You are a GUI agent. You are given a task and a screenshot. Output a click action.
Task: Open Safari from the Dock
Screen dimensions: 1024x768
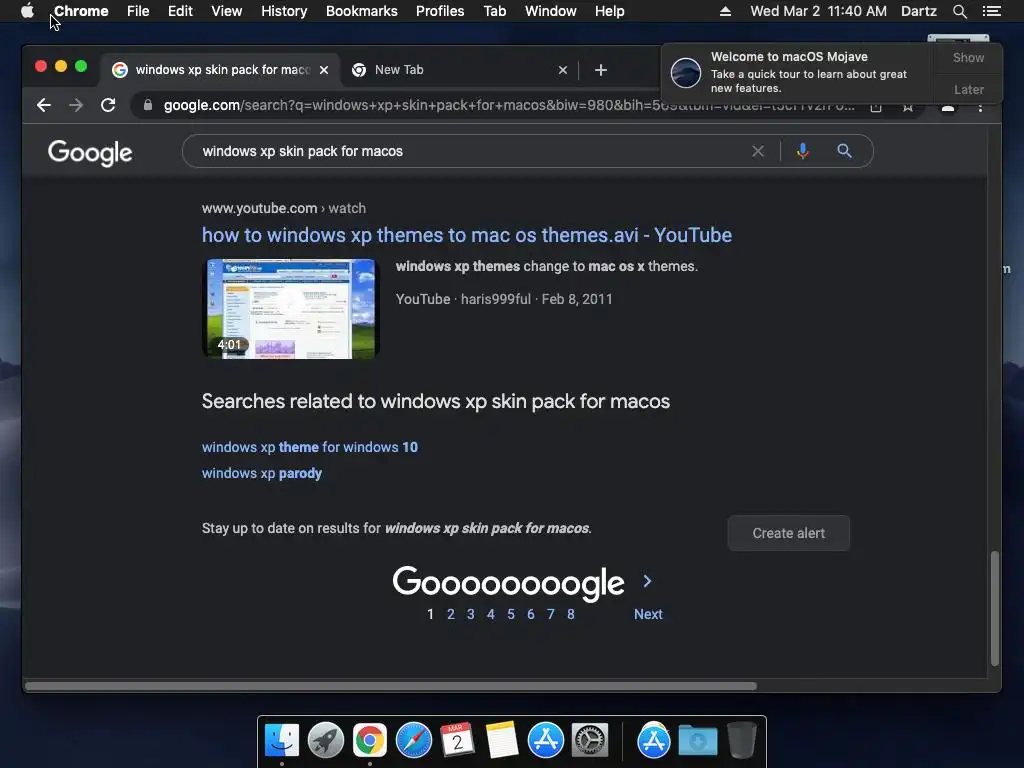tap(413, 740)
